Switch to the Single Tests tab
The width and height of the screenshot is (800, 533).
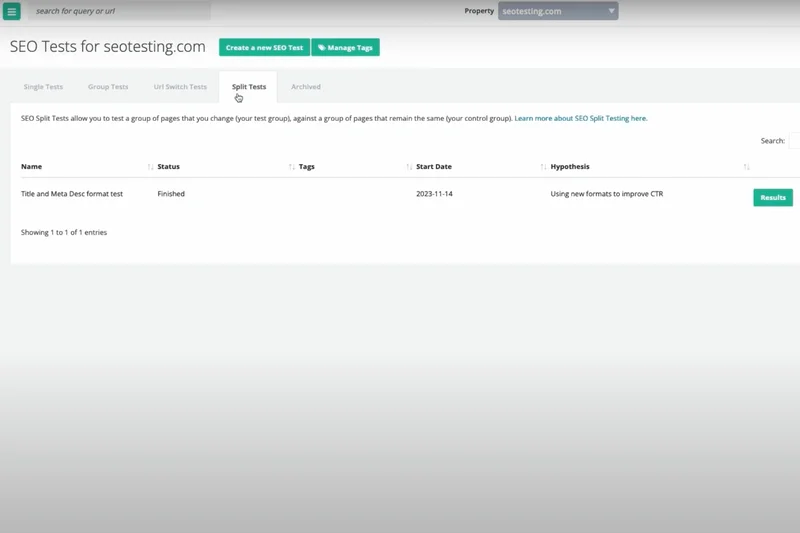click(x=43, y=87)
